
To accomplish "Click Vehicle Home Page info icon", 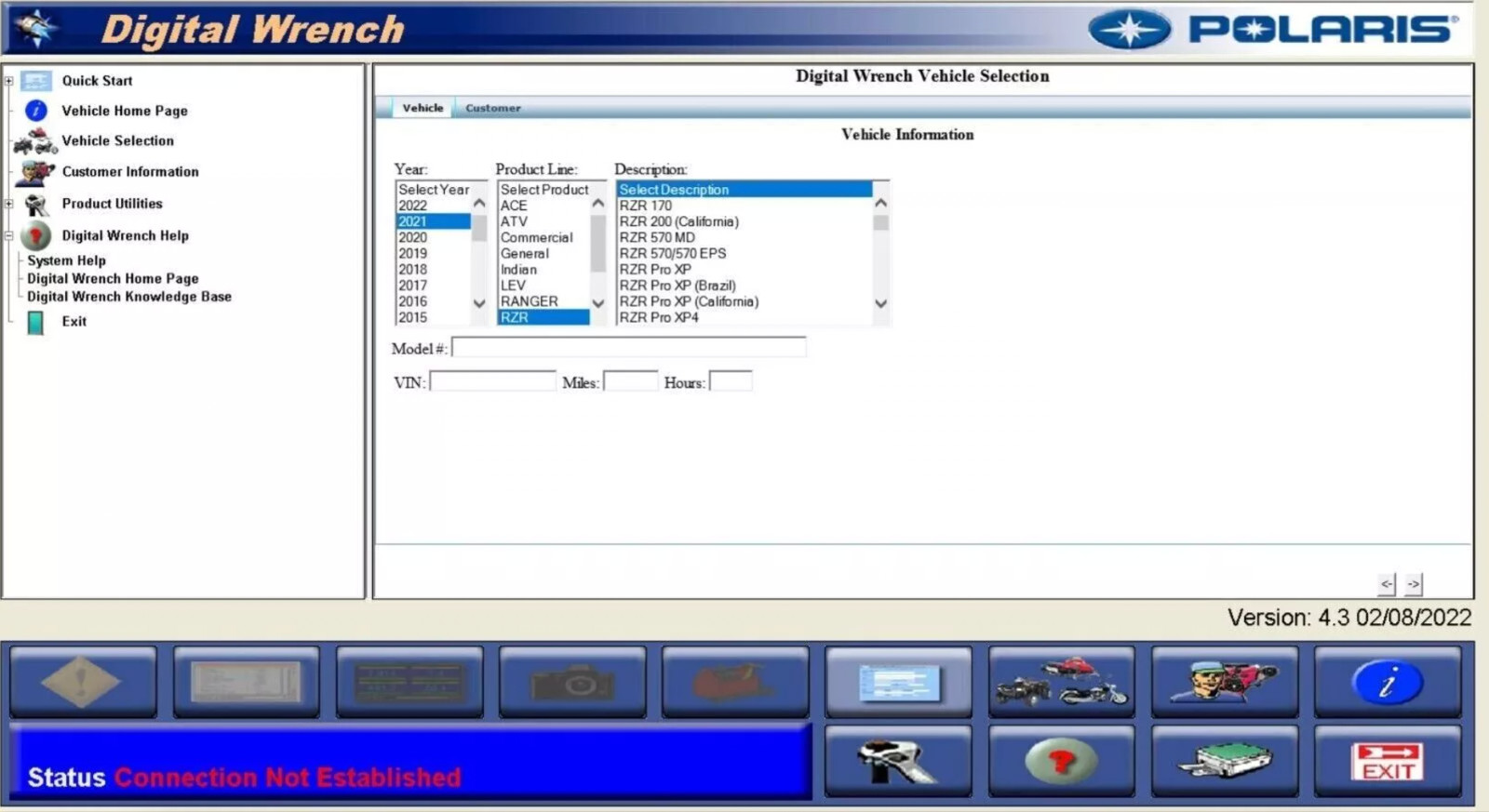I will click(x=36, y=111).
